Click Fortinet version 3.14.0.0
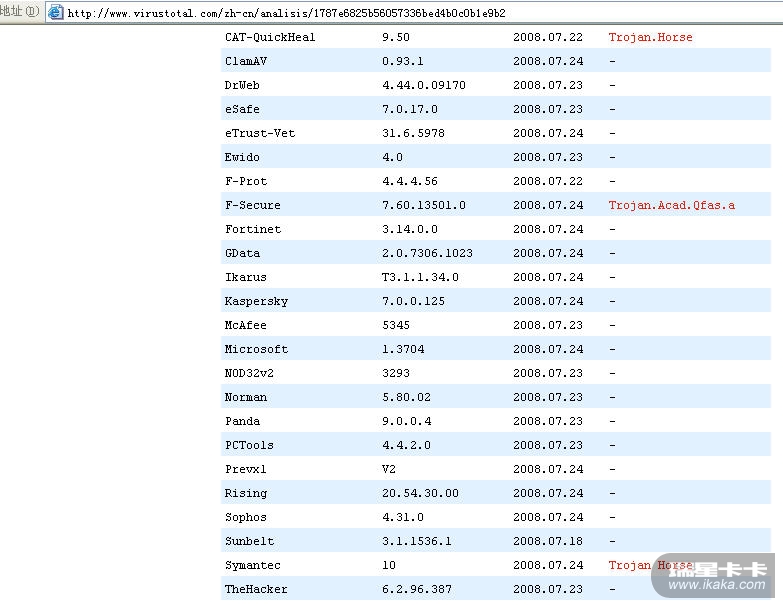Viewport: 783px width, 605px height. click(409, 229)
